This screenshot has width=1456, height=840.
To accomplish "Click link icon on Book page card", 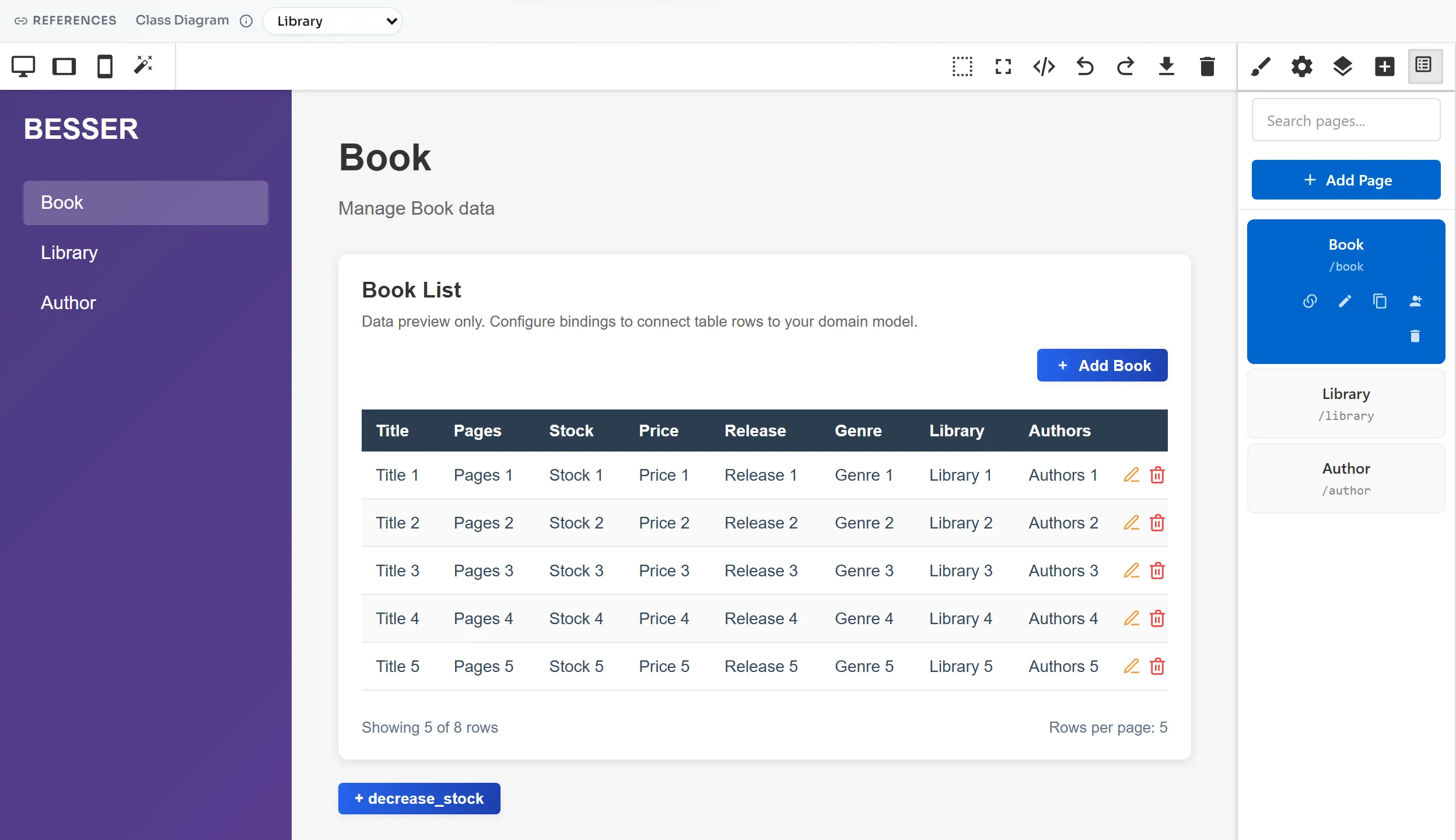I will click(1310, 301).
